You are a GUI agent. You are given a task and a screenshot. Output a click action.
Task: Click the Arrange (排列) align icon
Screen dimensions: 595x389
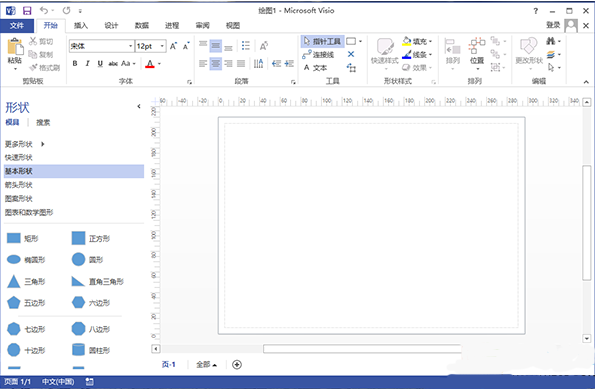453,47
